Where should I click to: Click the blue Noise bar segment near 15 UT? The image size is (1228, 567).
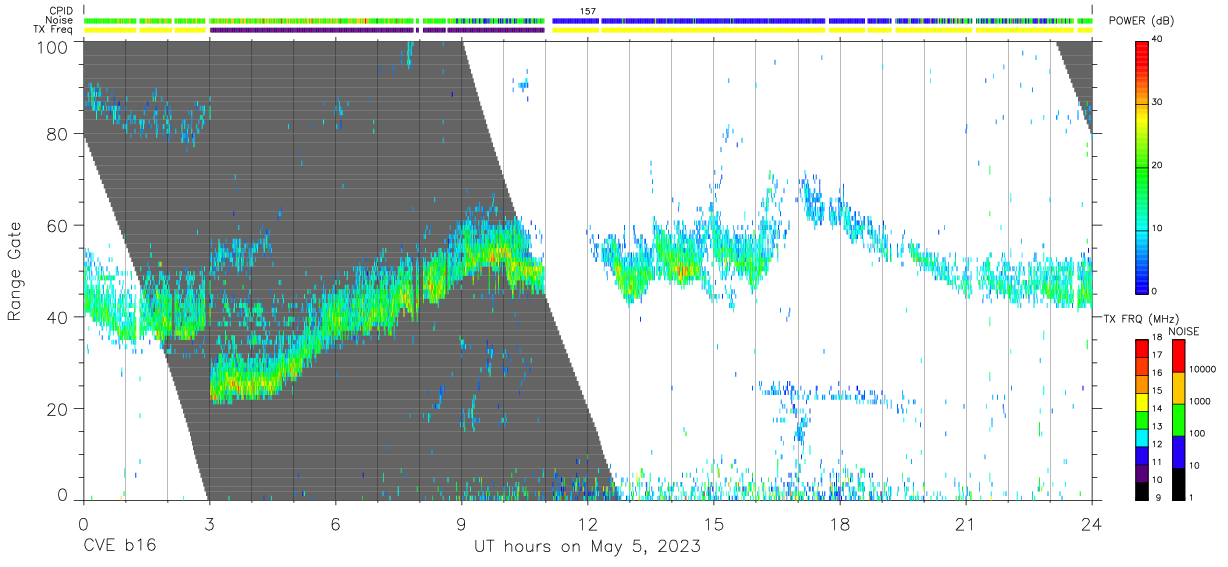[x=713, y=20]
